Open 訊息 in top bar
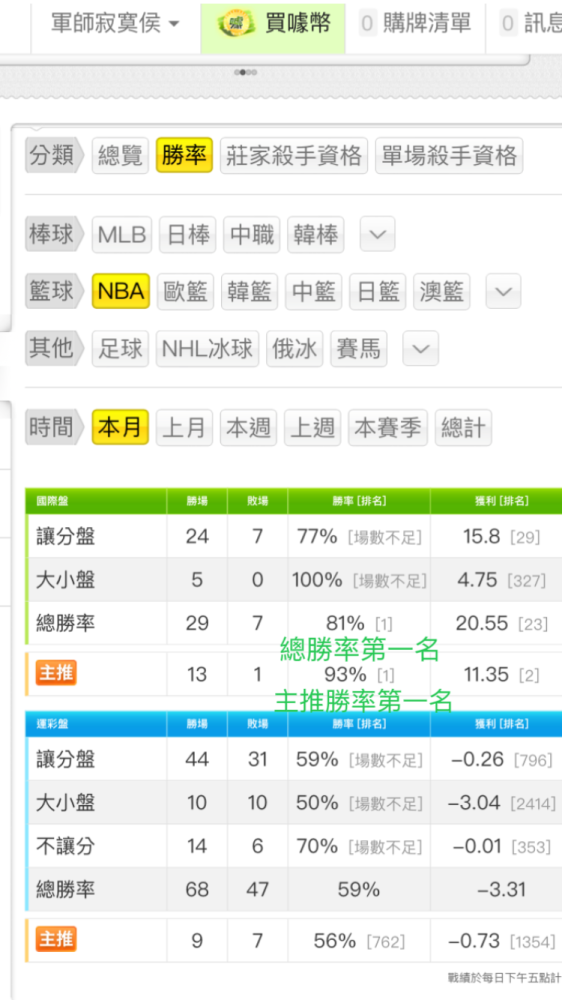 click(x=531, y=24)
